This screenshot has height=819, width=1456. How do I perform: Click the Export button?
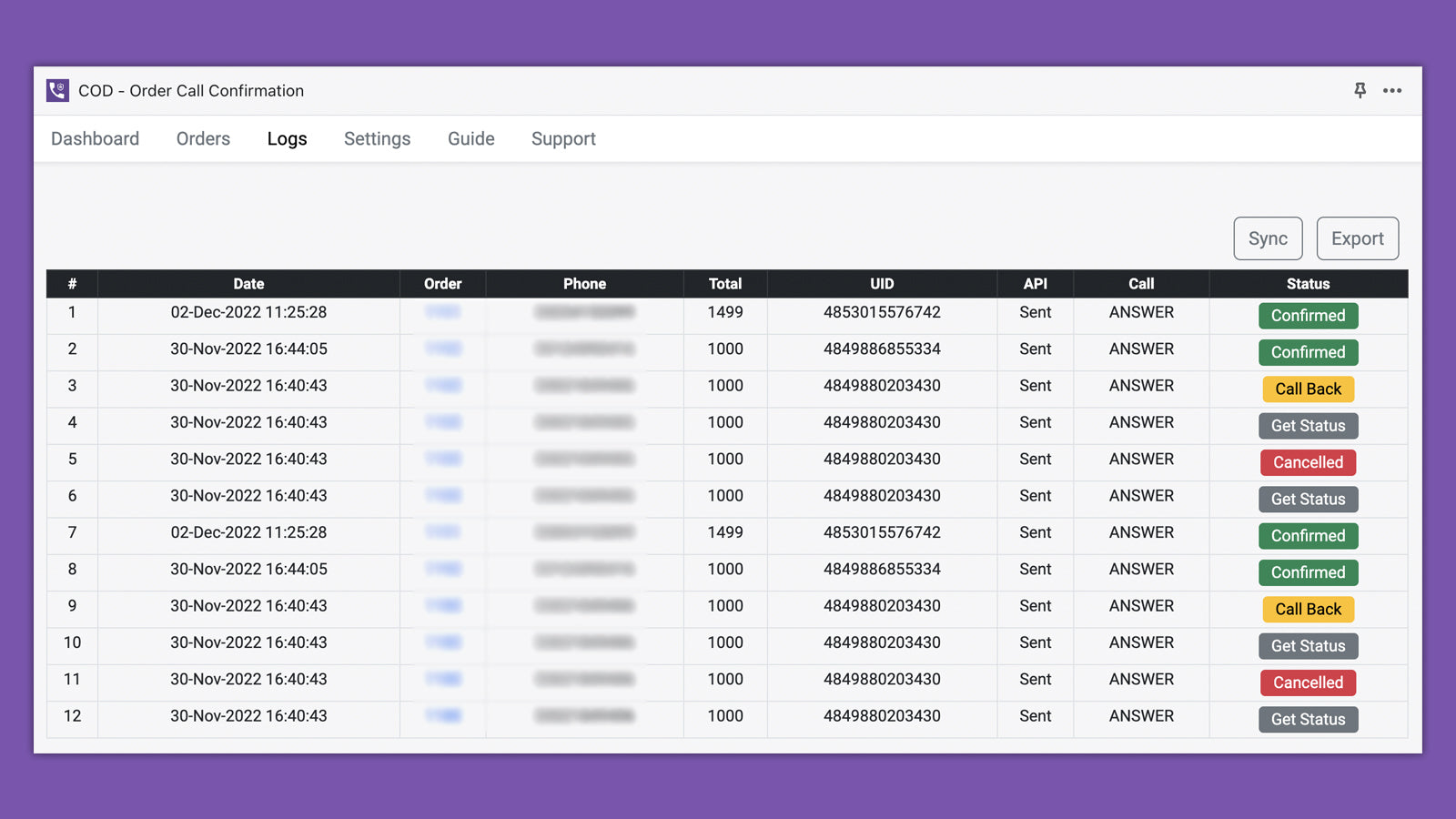pyautogui.click(x=1357, y=238)
